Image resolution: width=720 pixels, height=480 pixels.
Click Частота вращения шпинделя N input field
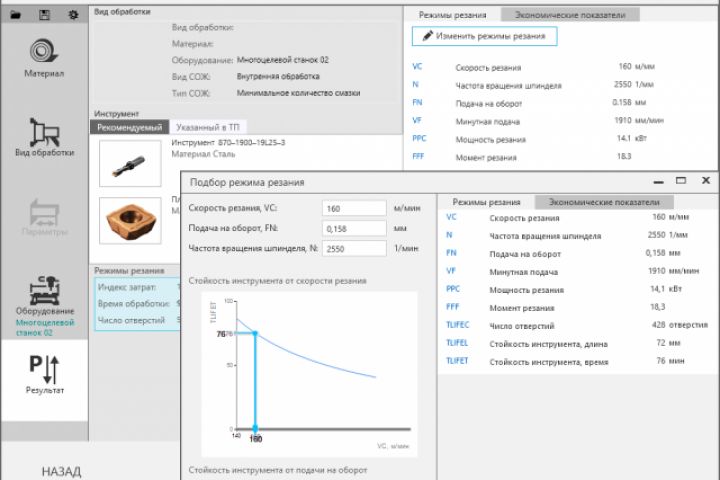(354, 248)
